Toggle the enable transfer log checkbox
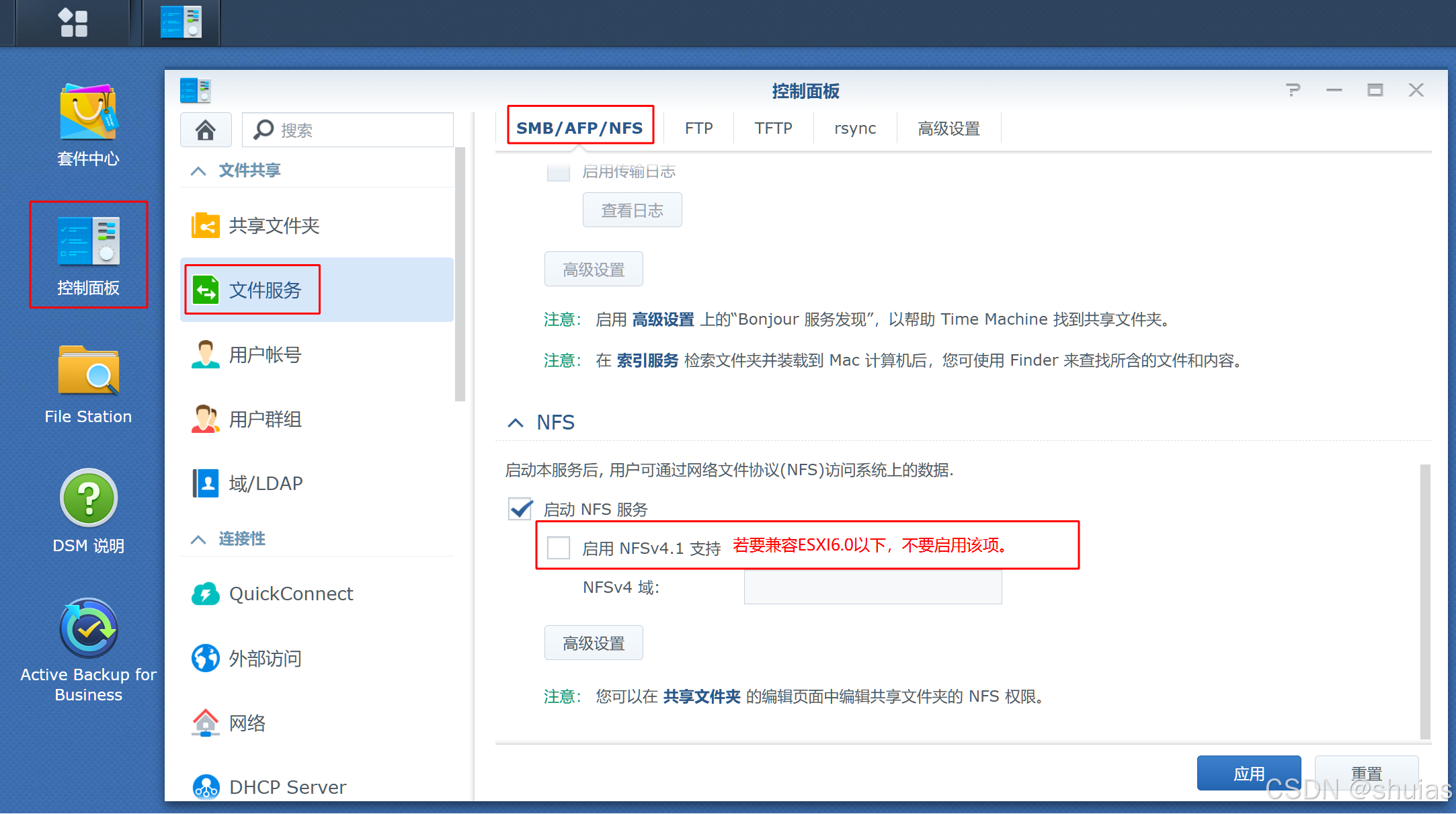This screenshot has height=814, width=1456. point(559,172)
